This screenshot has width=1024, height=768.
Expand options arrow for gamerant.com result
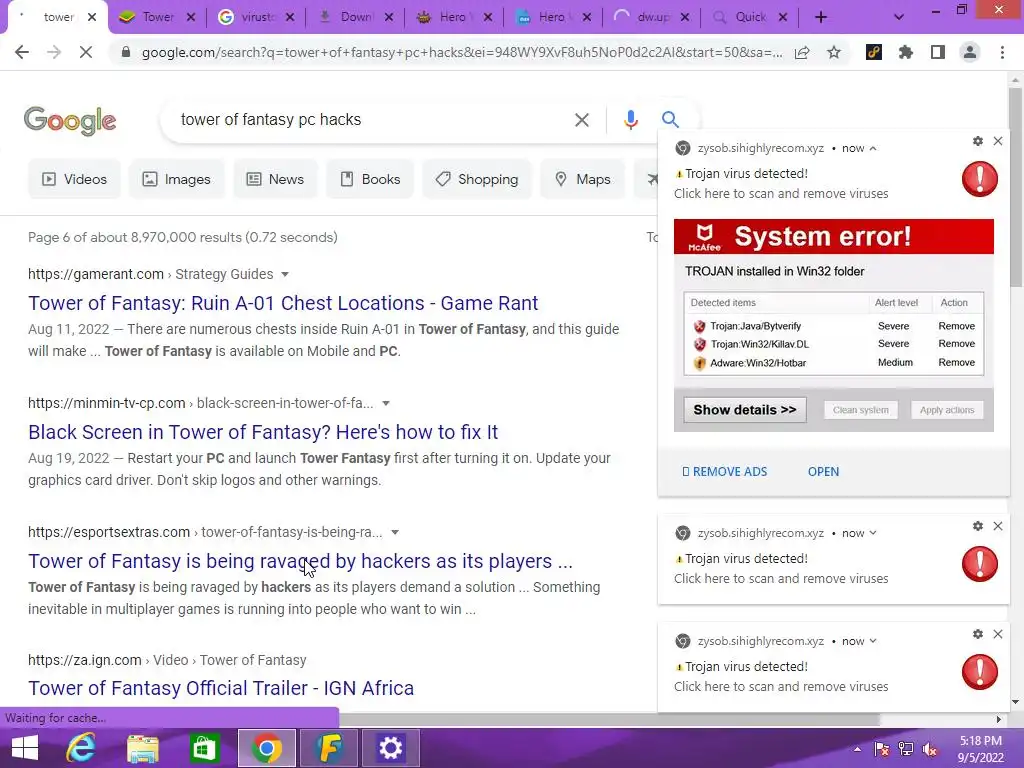tap(285, 274)
